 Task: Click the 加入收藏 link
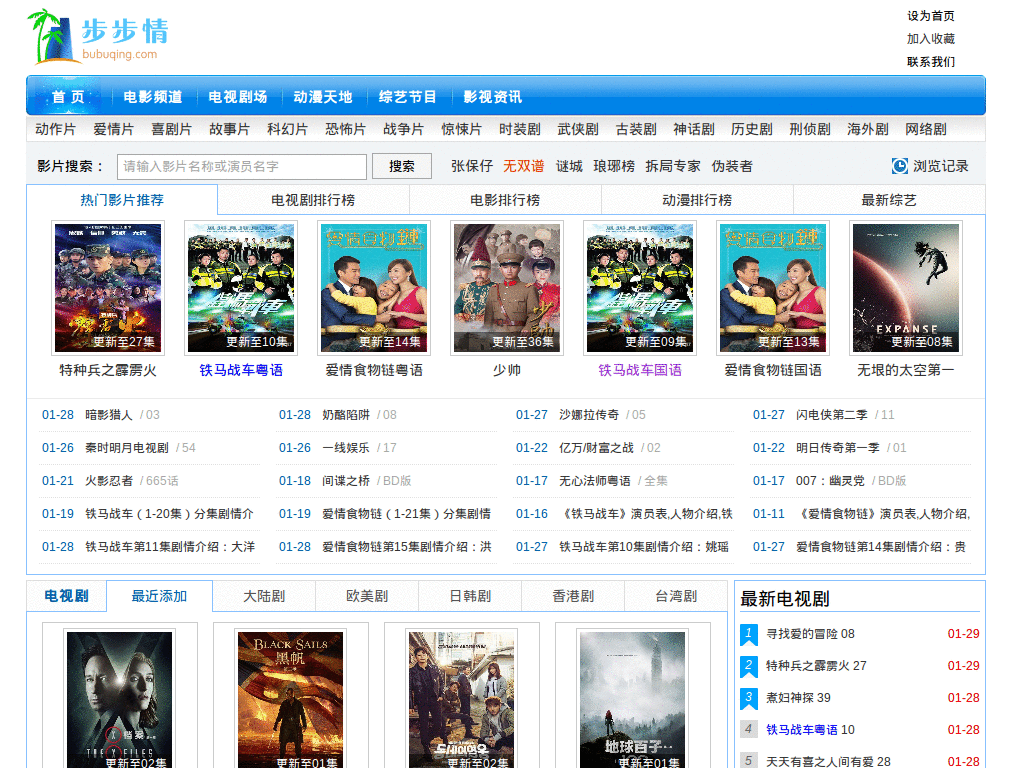coord(931,39)
